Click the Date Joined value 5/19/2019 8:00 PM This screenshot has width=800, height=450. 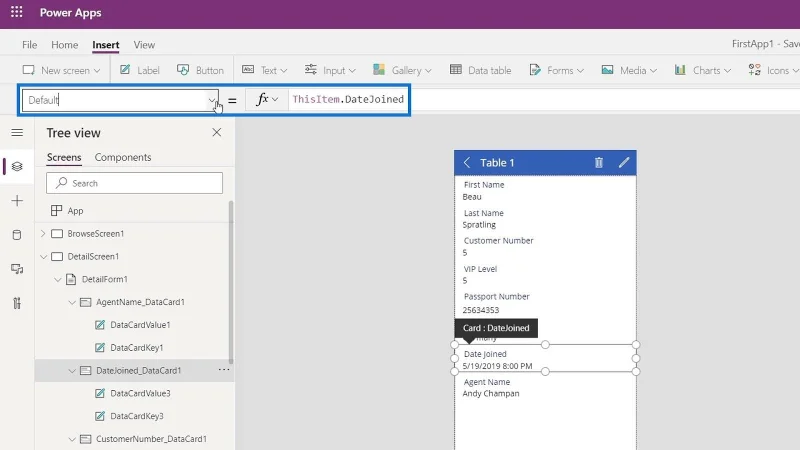pos(497,366)
